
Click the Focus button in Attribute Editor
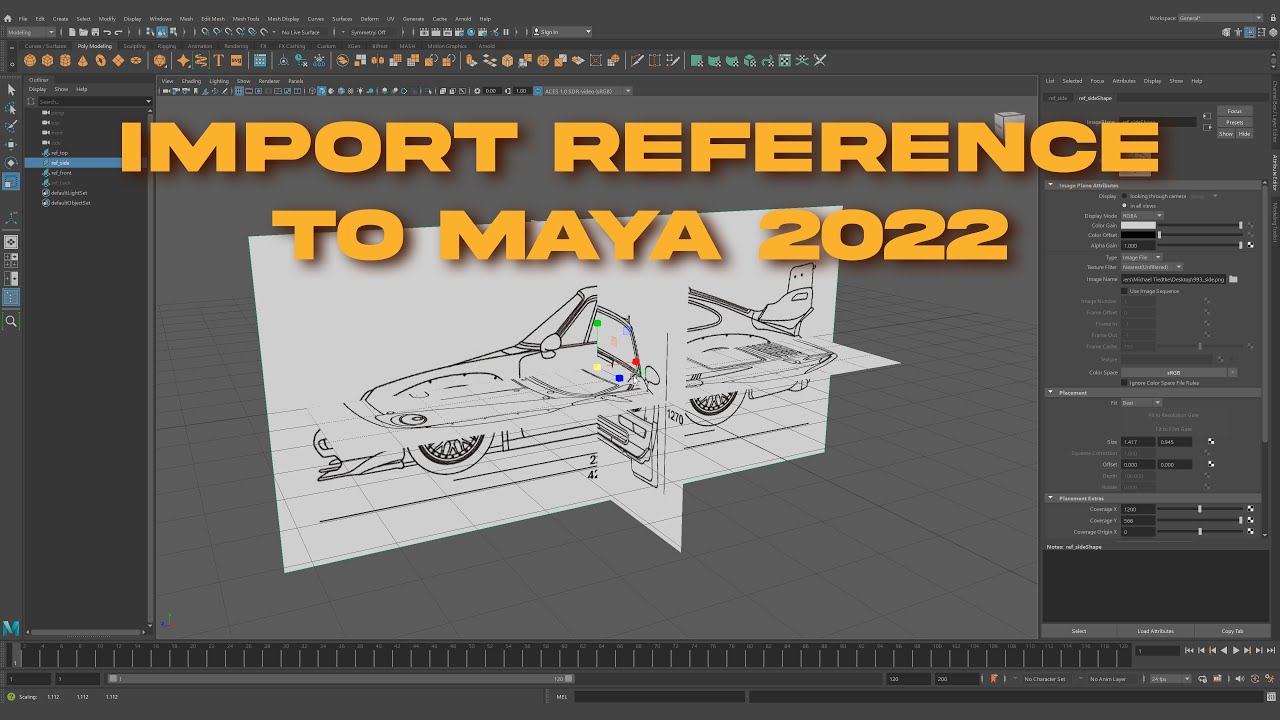coord(1235,111)
